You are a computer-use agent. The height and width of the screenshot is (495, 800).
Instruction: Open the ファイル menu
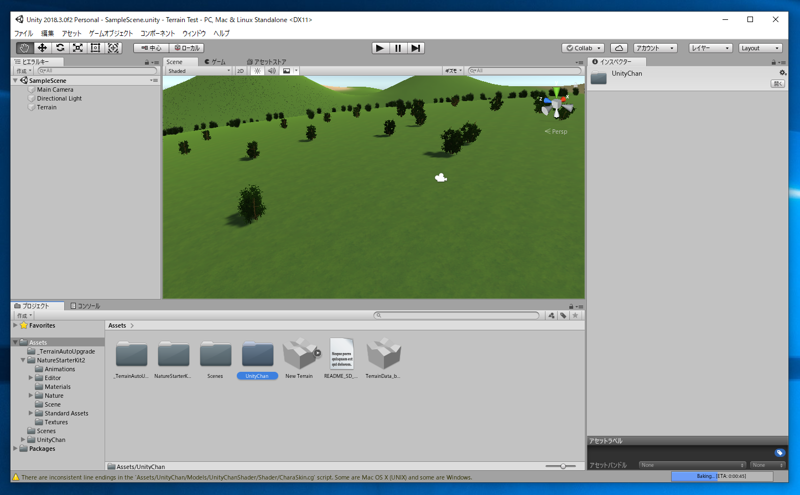click(x=23, y=33)
